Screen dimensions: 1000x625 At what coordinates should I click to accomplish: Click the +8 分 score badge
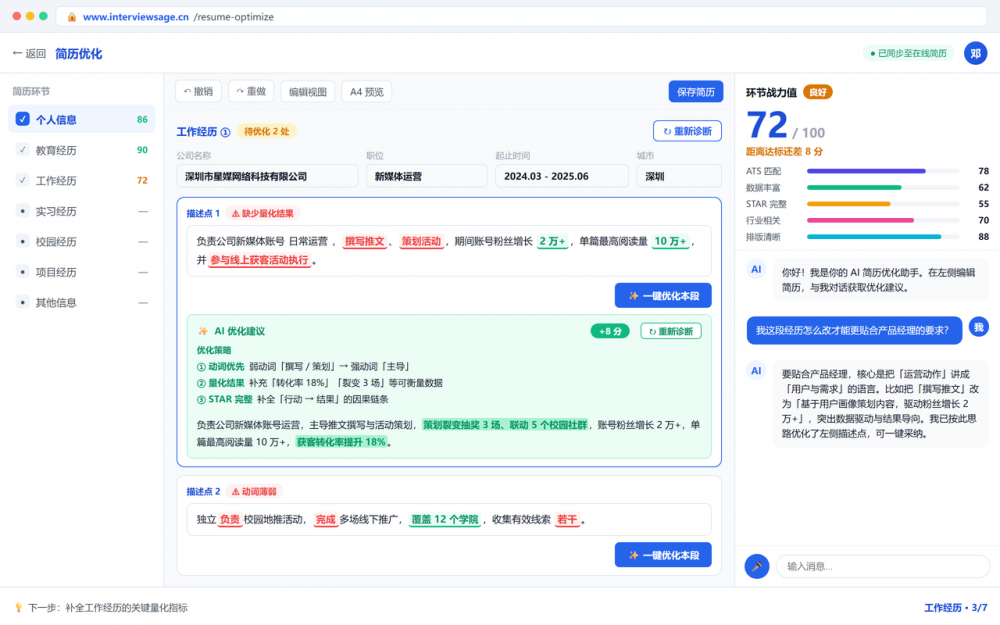coord(610,331)
